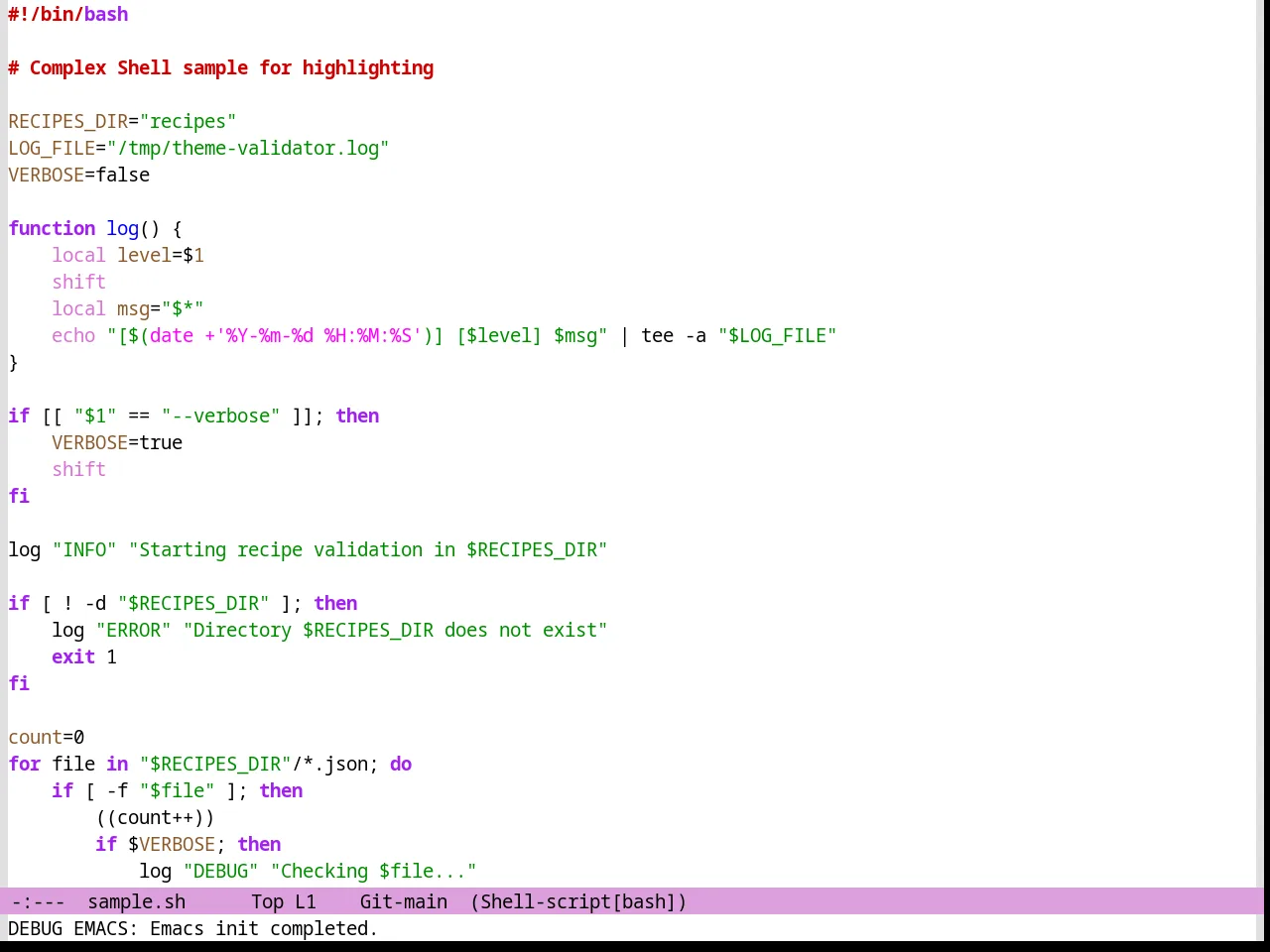Click the right-side vertical scrollbar

(x=1260, y=443)
